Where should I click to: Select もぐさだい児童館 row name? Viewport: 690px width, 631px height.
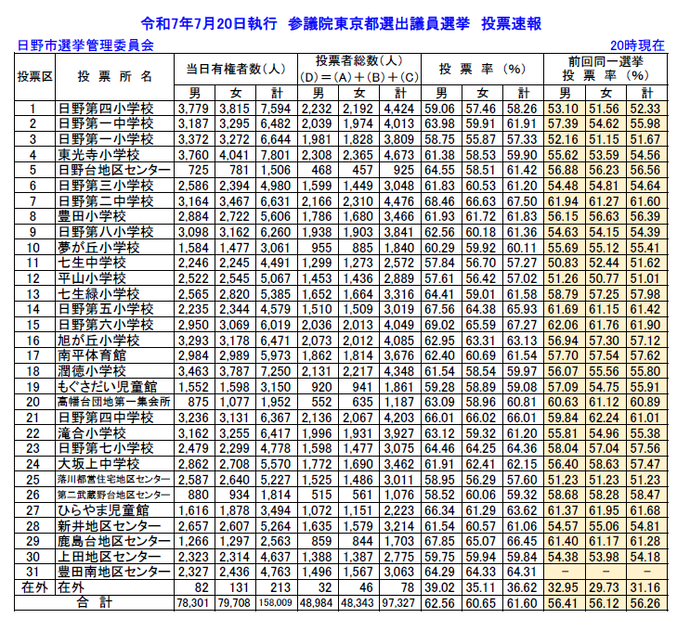[107, 387]
